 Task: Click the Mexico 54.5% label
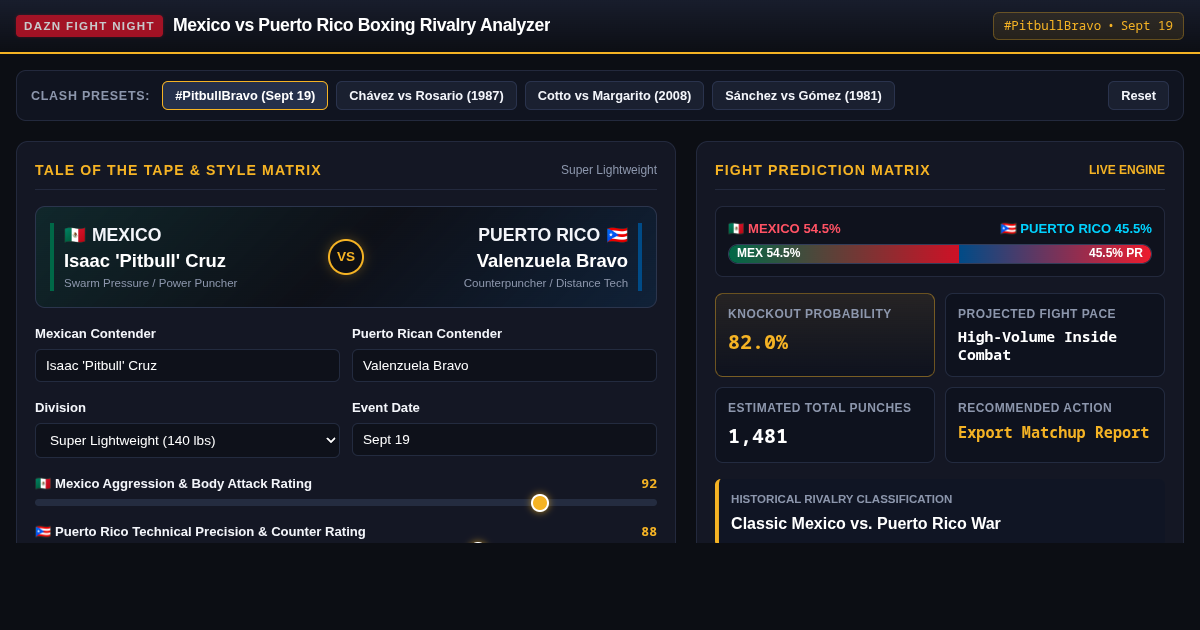pos(785,228)
